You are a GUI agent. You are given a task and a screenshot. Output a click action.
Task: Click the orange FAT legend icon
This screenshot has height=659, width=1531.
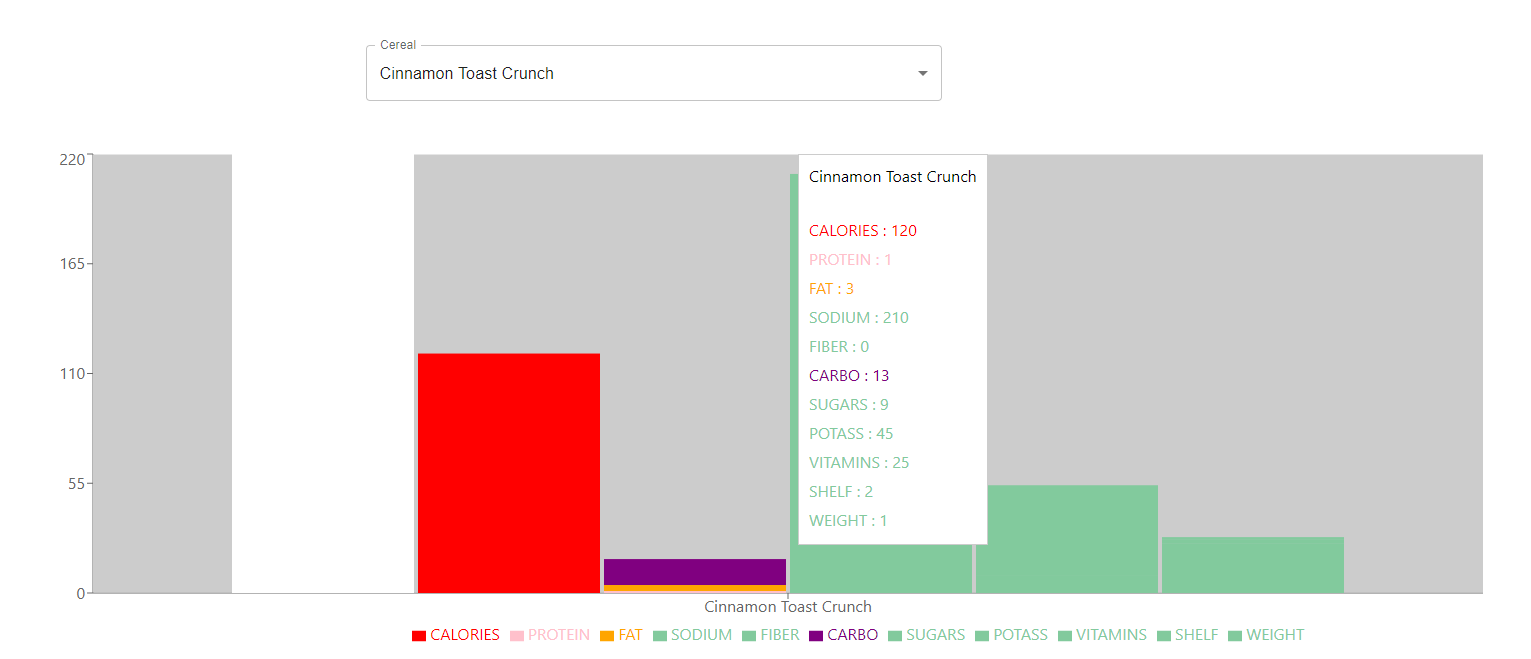(607, 636)
